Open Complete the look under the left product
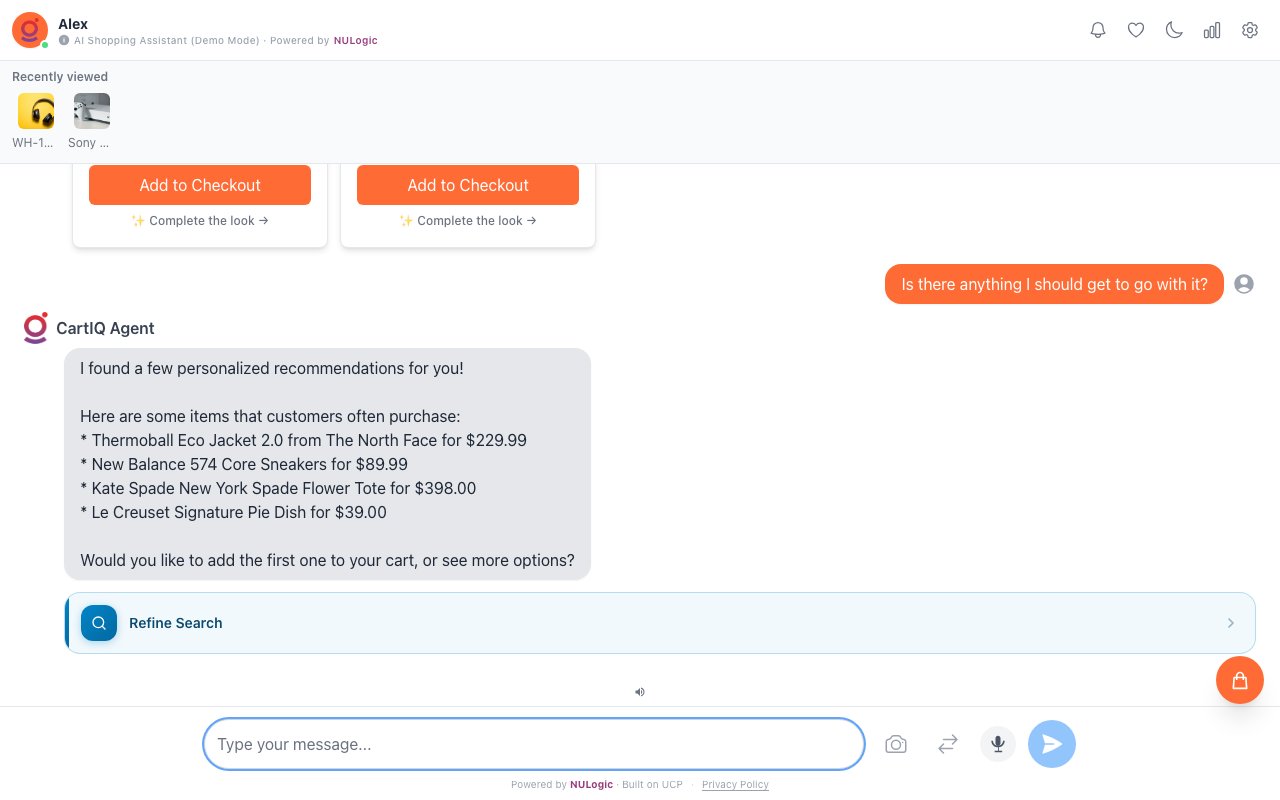1280x800 pixels. pos(200,221)
